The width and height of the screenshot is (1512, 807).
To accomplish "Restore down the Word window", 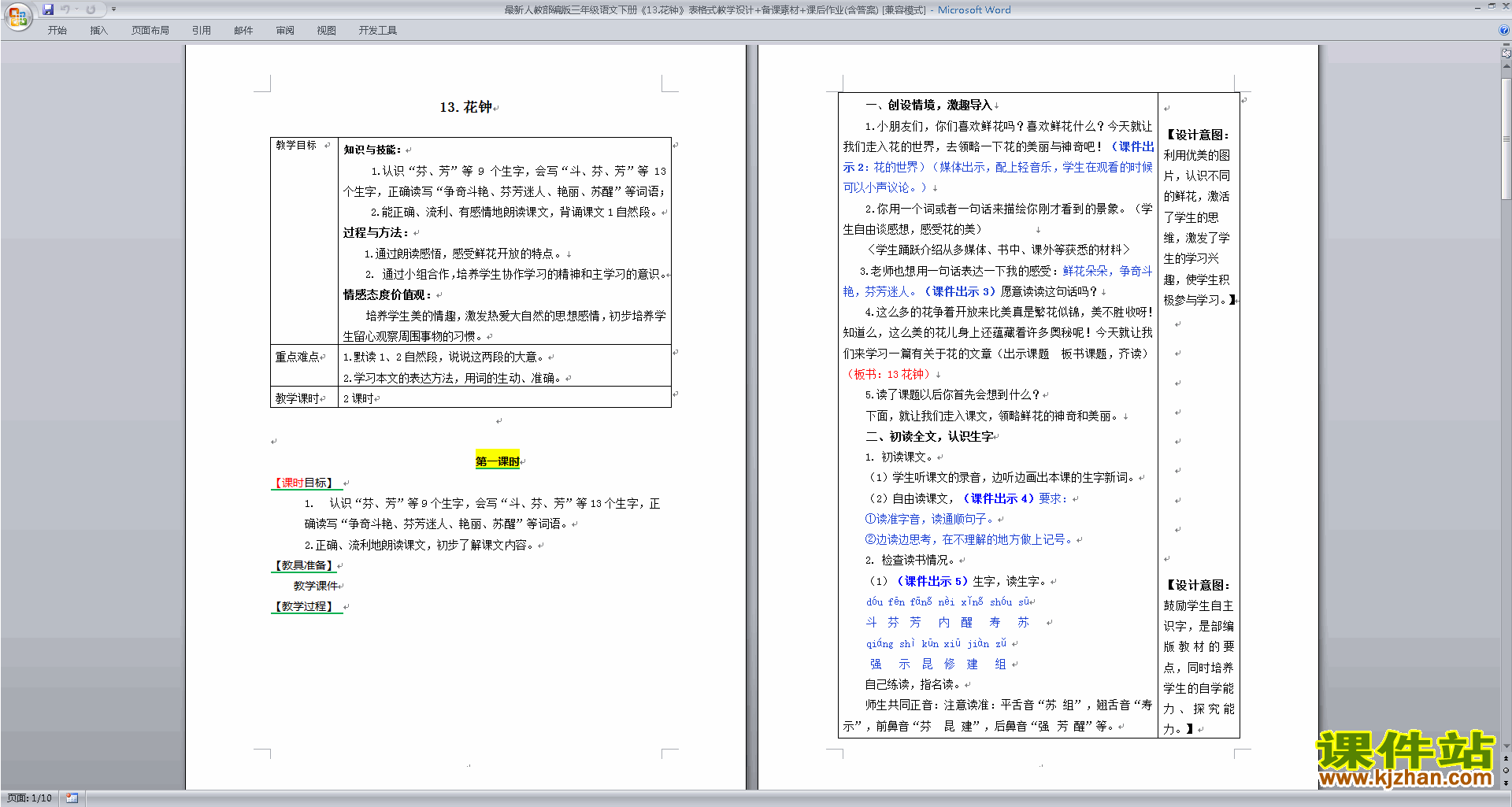I will point(1492,6).
